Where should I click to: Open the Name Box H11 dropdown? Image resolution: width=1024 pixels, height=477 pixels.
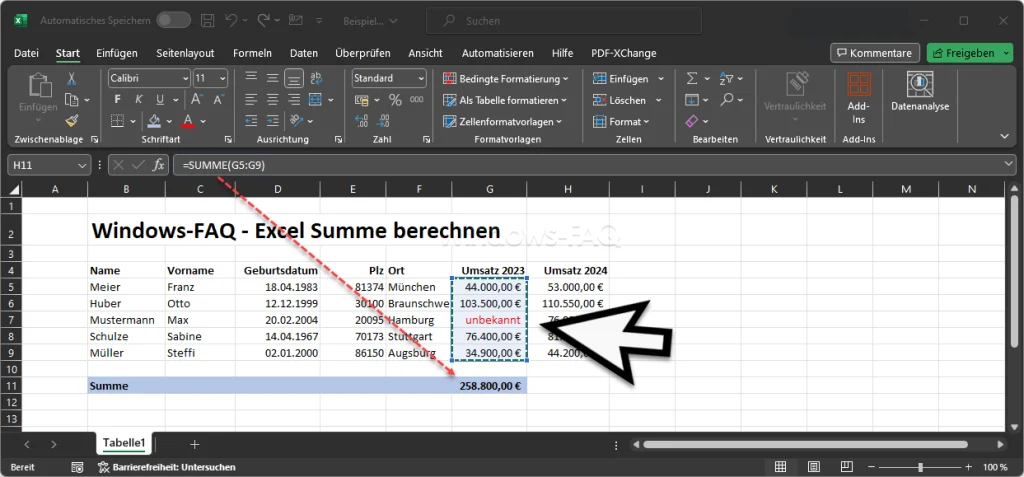click(x=82, y=166)
